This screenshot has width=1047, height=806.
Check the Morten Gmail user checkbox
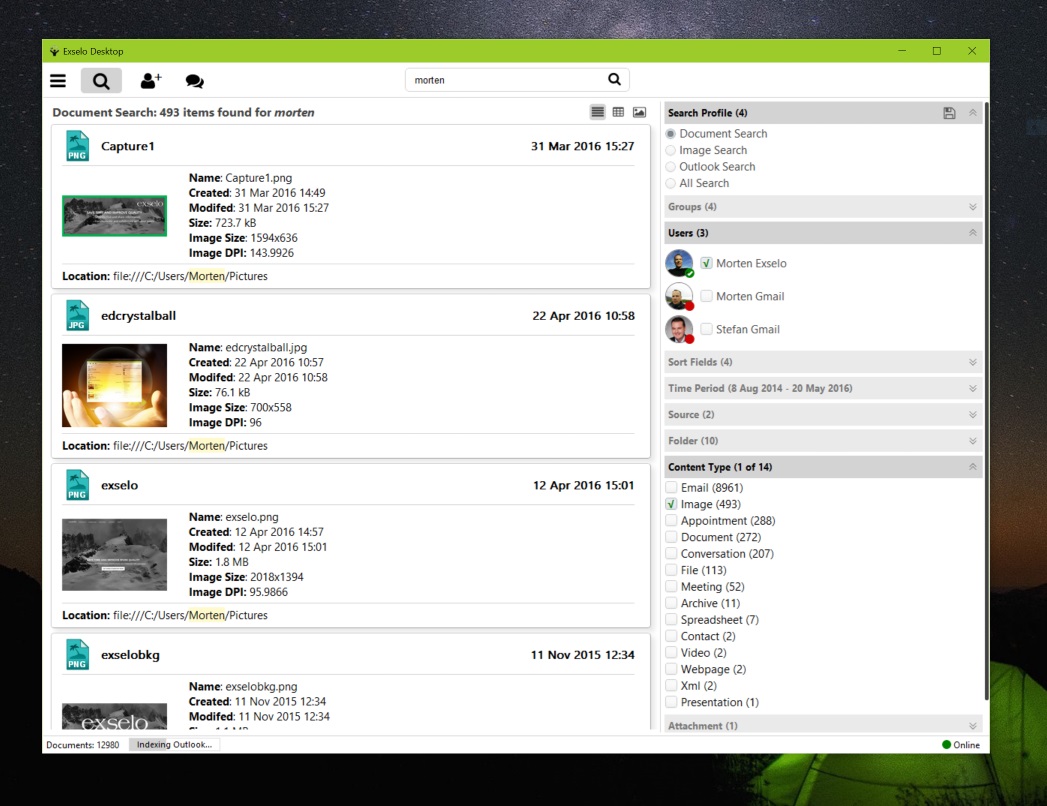(706, 296)
